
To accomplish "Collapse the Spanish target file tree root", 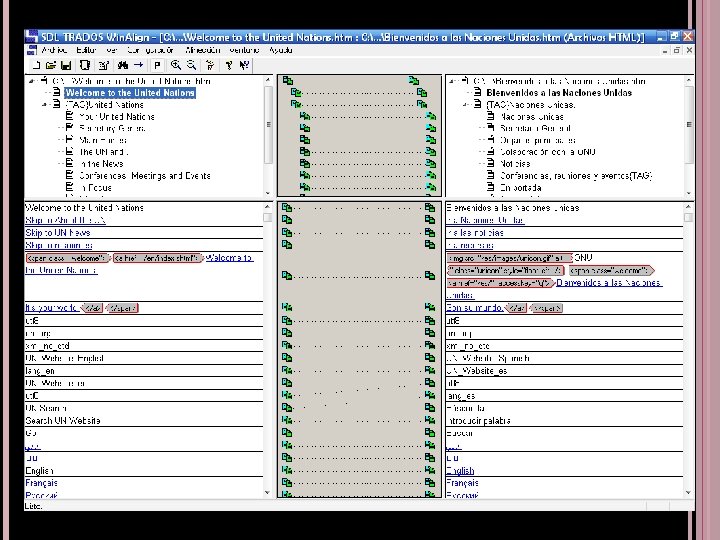I will (452, 81).
